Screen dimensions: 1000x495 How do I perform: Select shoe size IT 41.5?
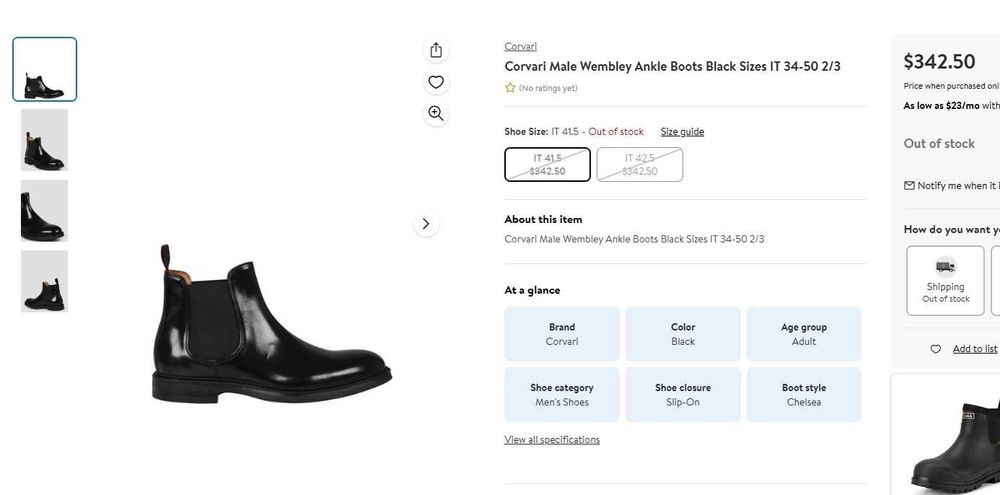pos(547,165)
